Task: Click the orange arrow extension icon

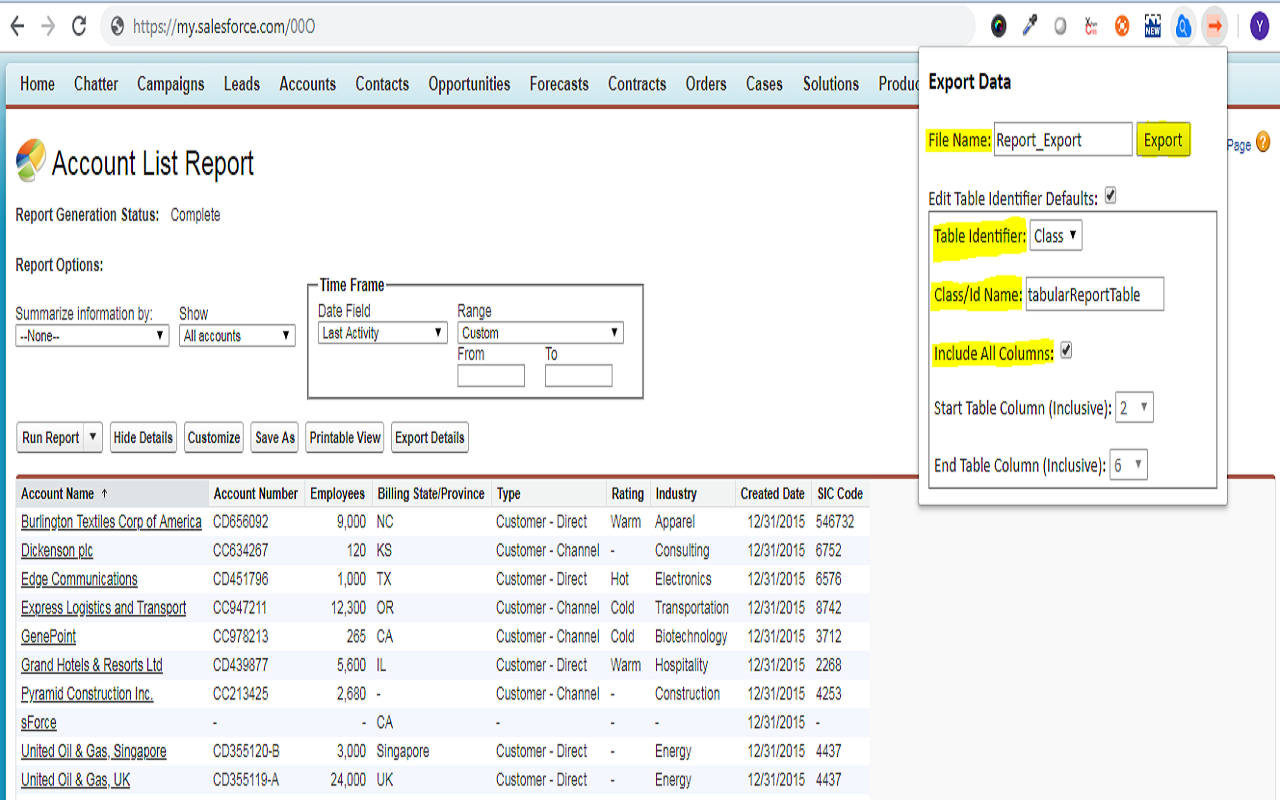Action: [1214, 26]
